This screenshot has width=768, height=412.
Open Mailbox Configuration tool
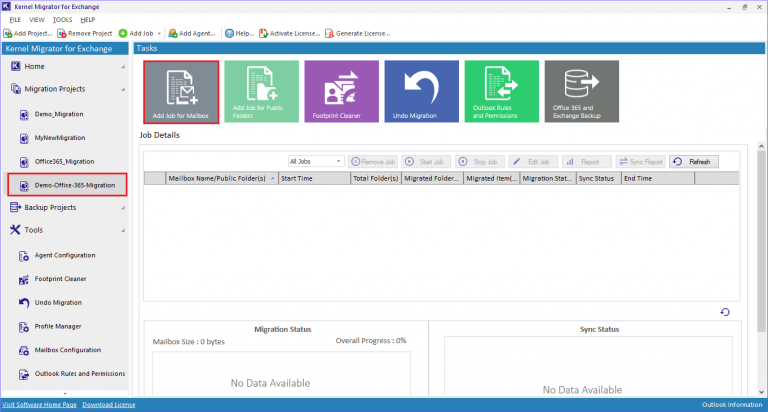[68, 350]
